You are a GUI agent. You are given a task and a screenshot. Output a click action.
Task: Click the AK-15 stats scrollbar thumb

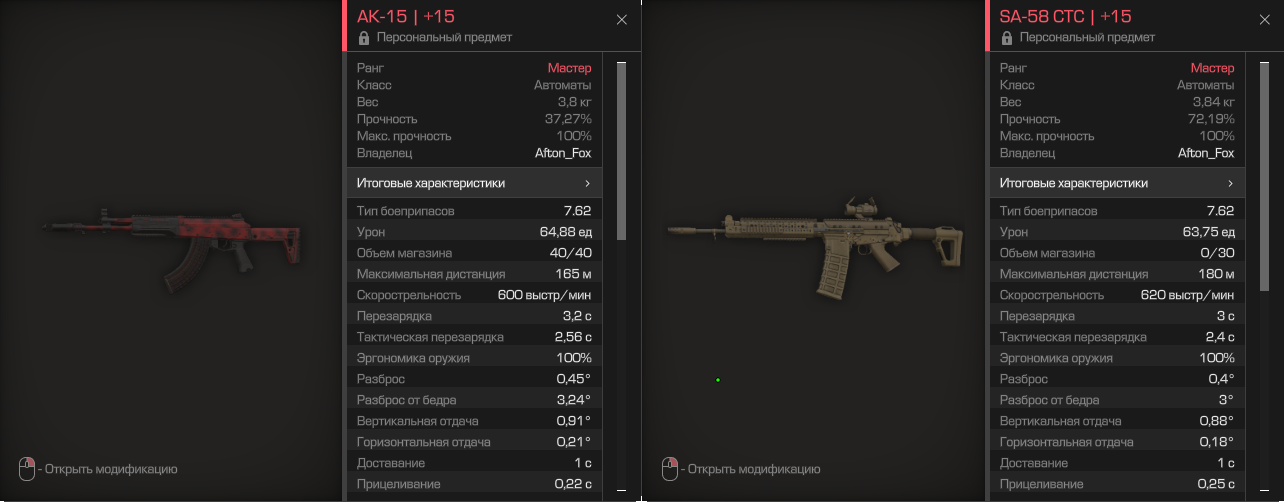(621, 151)
